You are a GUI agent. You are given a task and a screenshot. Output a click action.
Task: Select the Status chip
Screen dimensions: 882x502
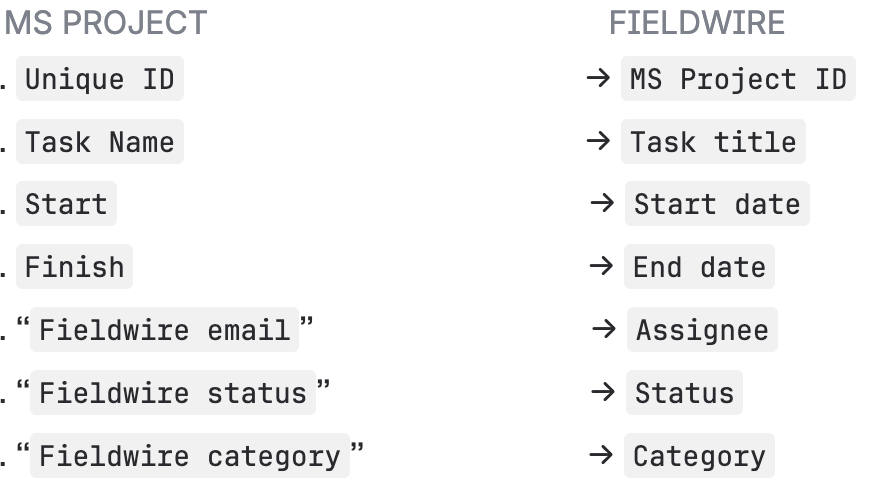click(684, 393)
